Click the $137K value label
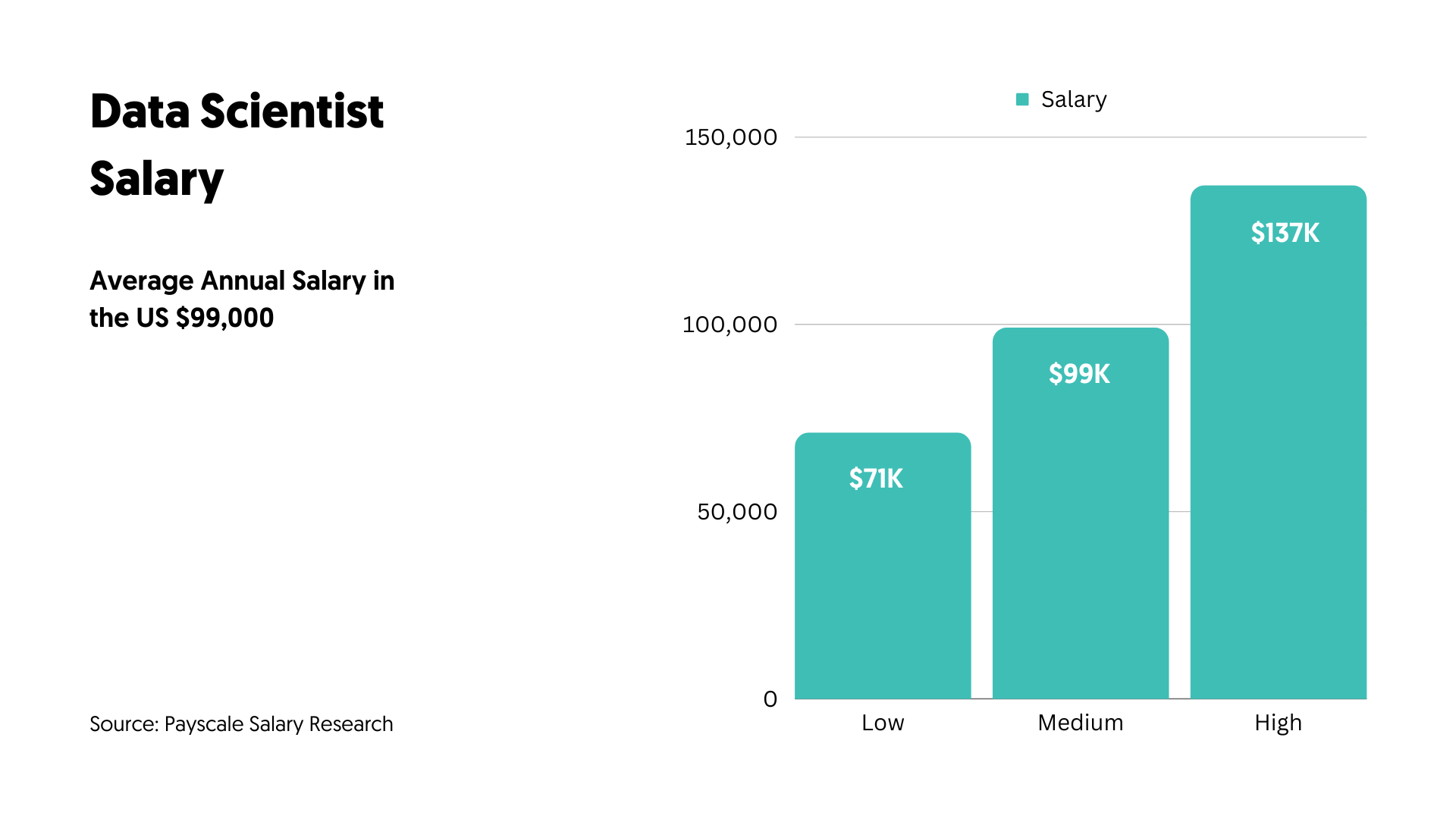Image resolution: width=1456 pixels, height=819 pixels. [1285, 233]
